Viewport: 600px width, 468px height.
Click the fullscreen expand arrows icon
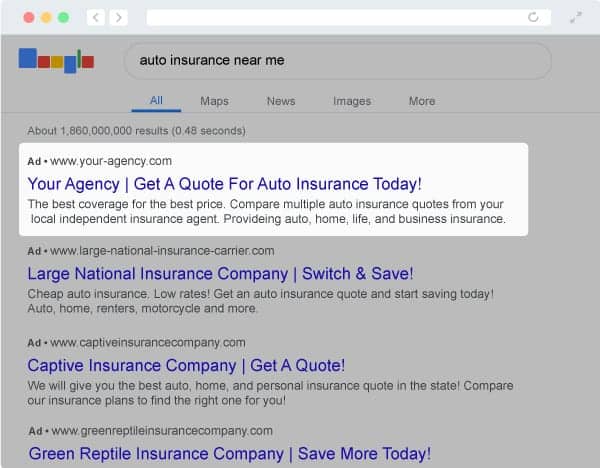tap(576, 17)
